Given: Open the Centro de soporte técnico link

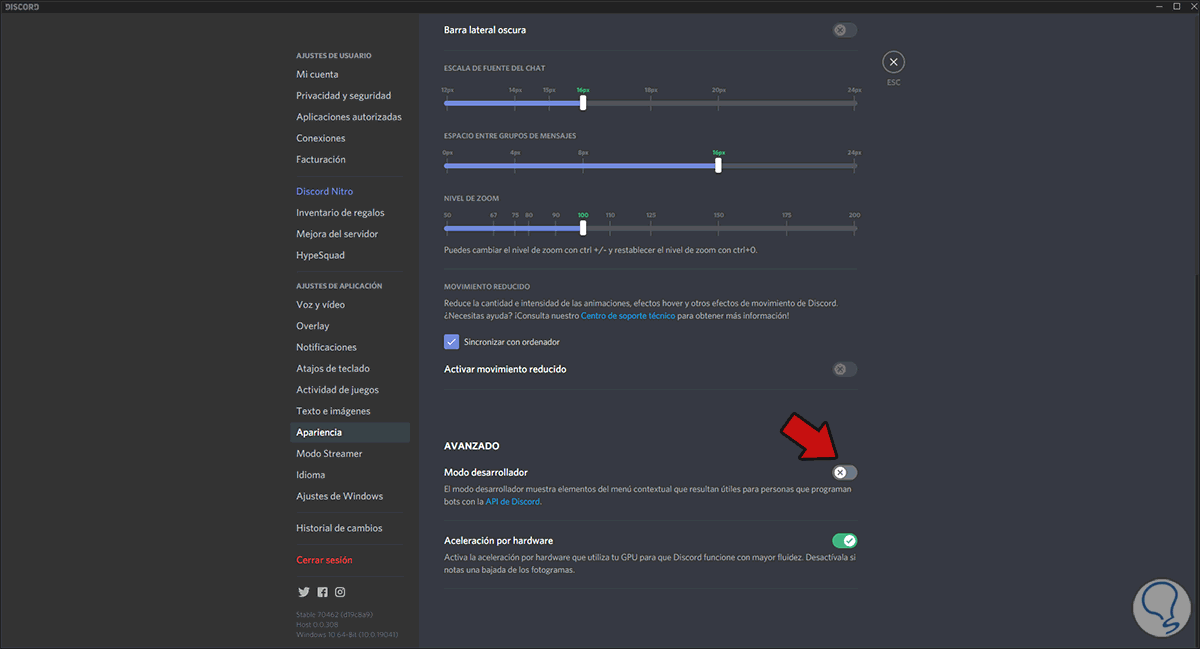Looking at the screenshot, I should point(628,316).
